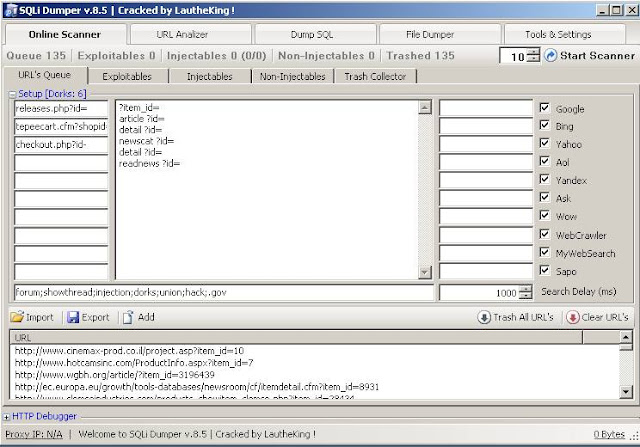The image size is (640, 447).
Task: Uncheck the Yandex search engine
Action: [544, 179]
